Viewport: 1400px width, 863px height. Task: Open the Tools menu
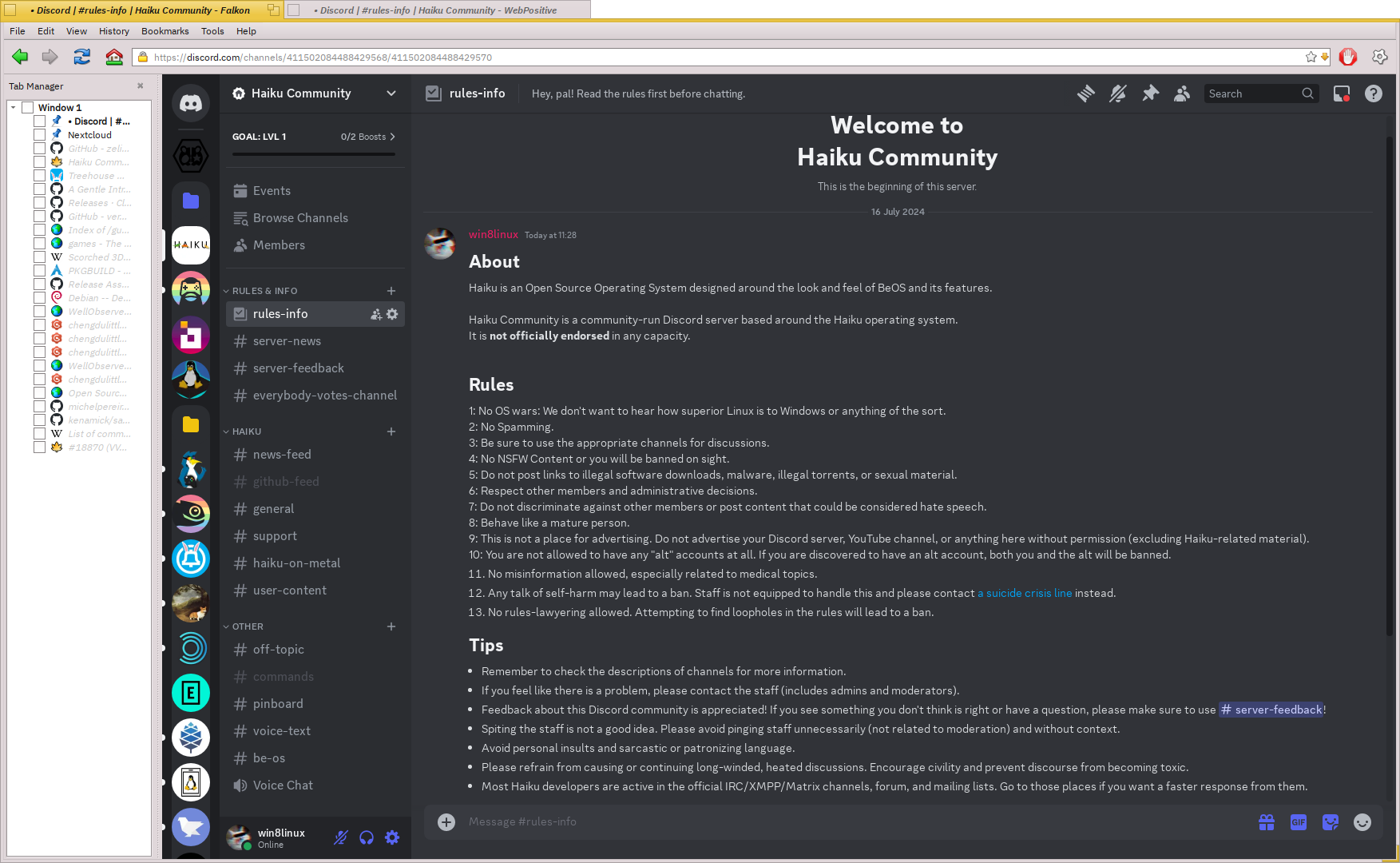click(212, 31)
